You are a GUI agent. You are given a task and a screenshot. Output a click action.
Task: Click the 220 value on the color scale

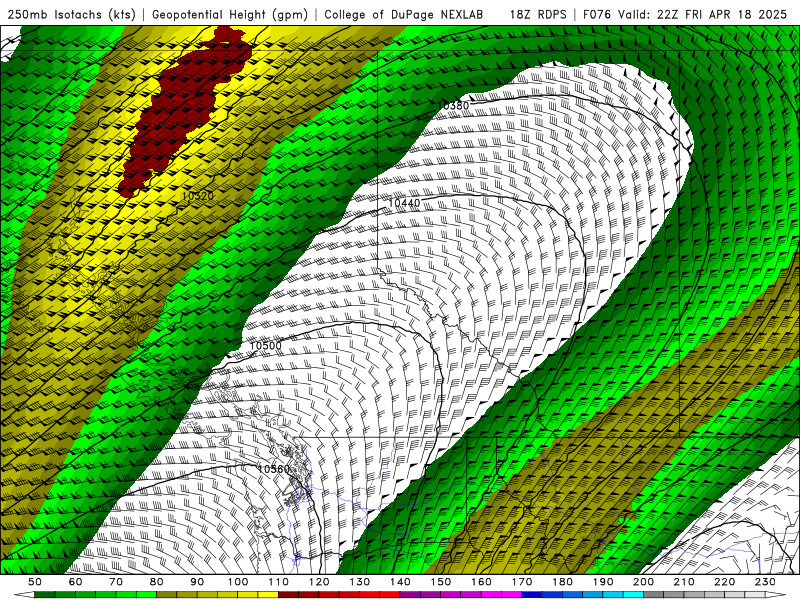725,582
